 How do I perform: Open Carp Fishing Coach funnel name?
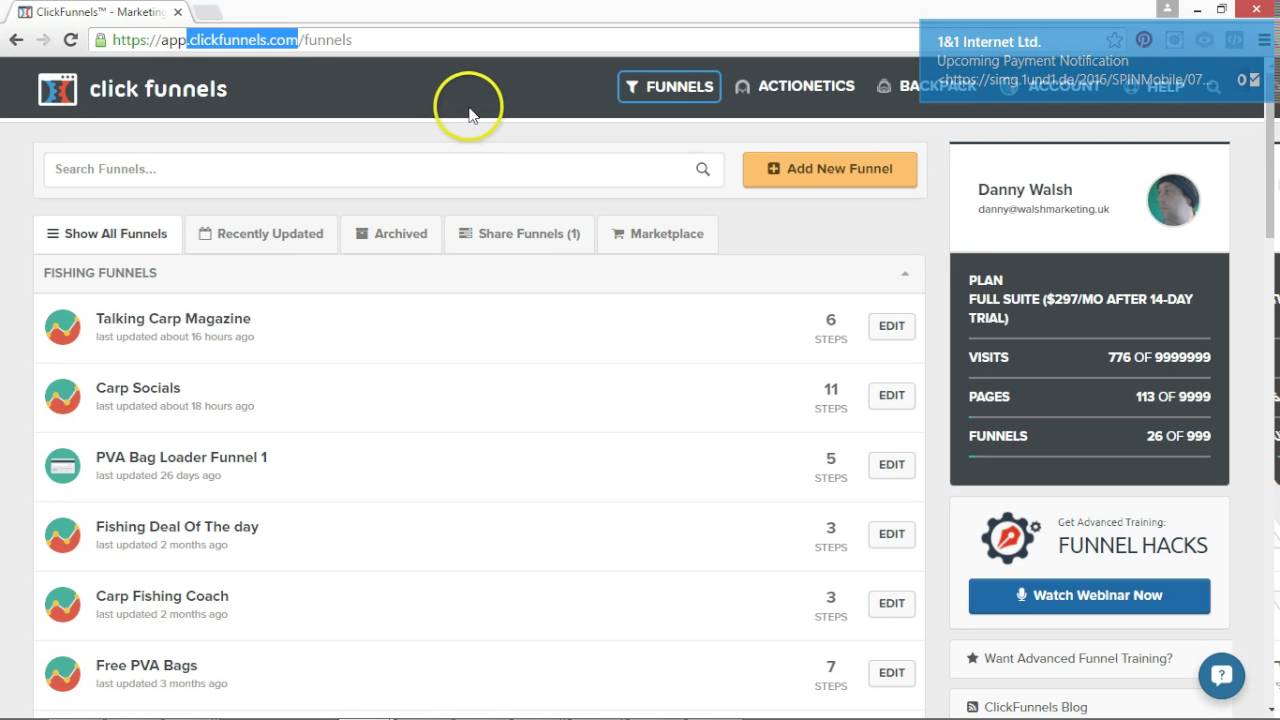click(162, 596)
